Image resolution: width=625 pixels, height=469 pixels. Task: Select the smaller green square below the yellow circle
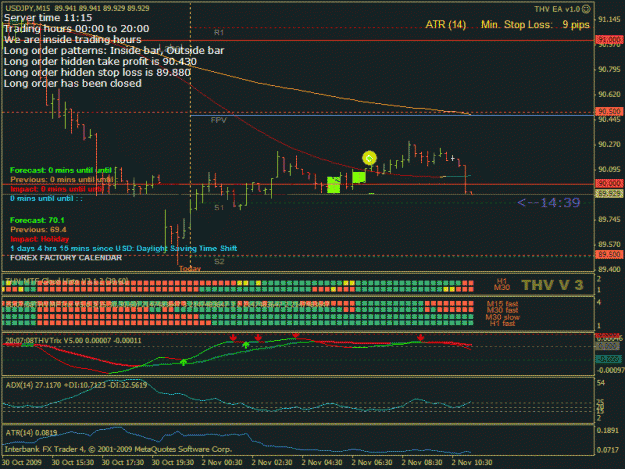point(359,177)
